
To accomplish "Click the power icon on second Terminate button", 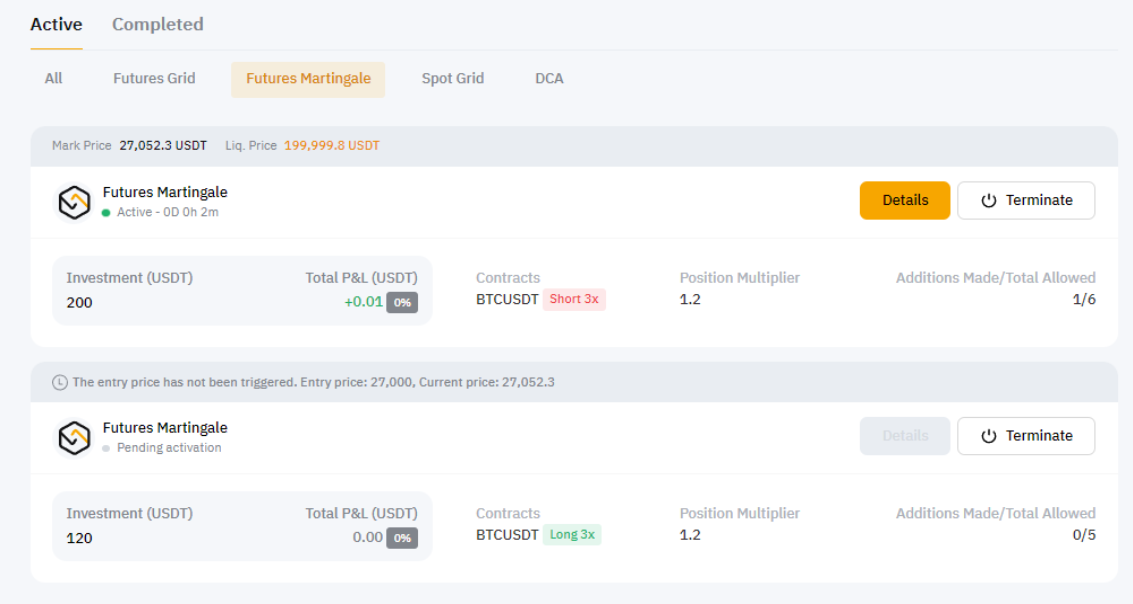I will pyautogui.click(x=989, y=436).
